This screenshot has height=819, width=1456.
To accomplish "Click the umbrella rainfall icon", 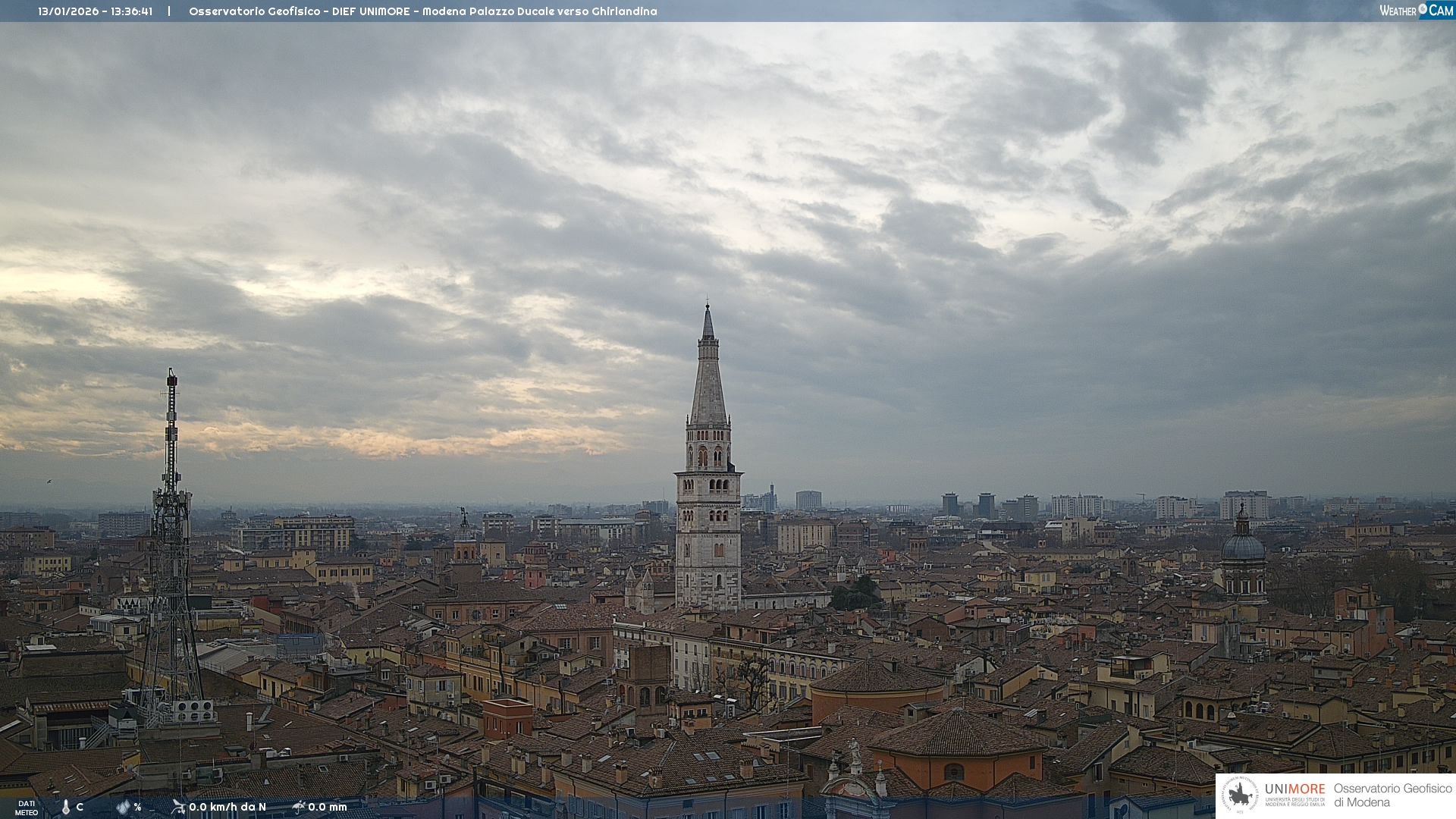I will tap(299, 807).
